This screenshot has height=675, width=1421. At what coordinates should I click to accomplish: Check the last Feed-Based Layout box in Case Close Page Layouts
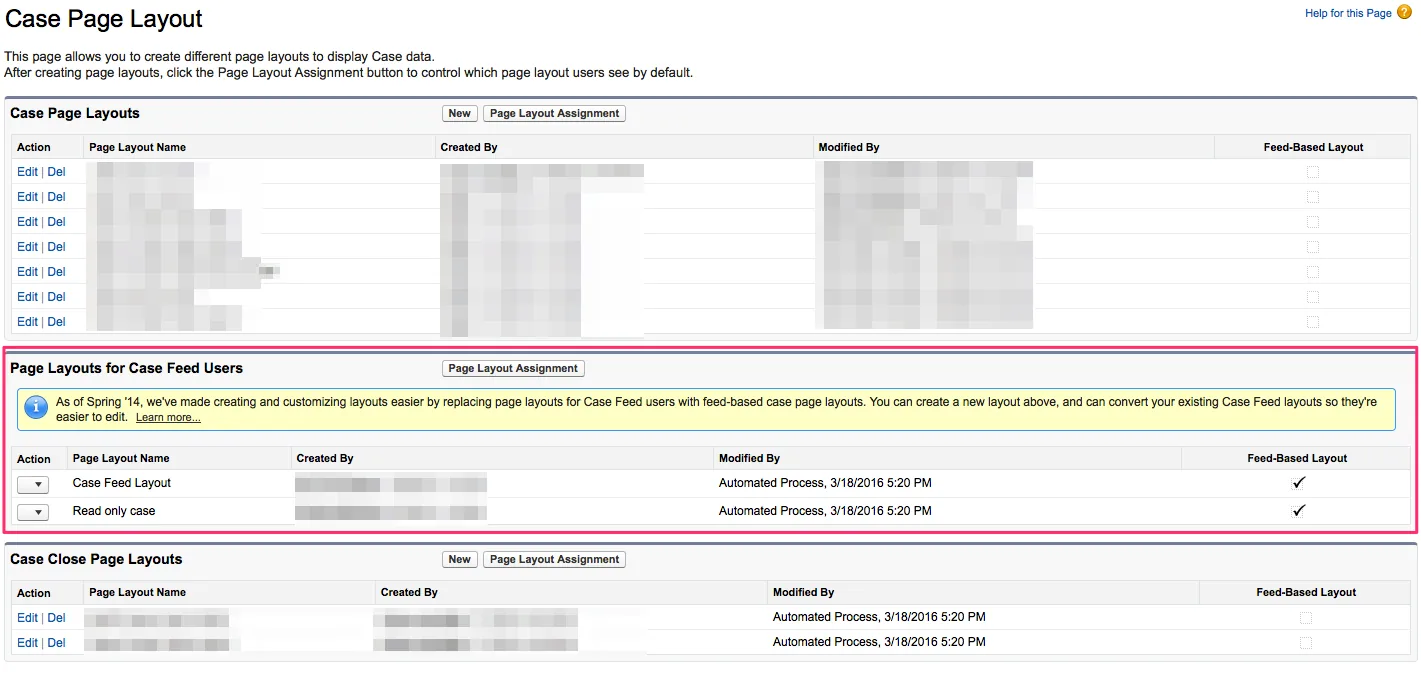coord(1306,643)
